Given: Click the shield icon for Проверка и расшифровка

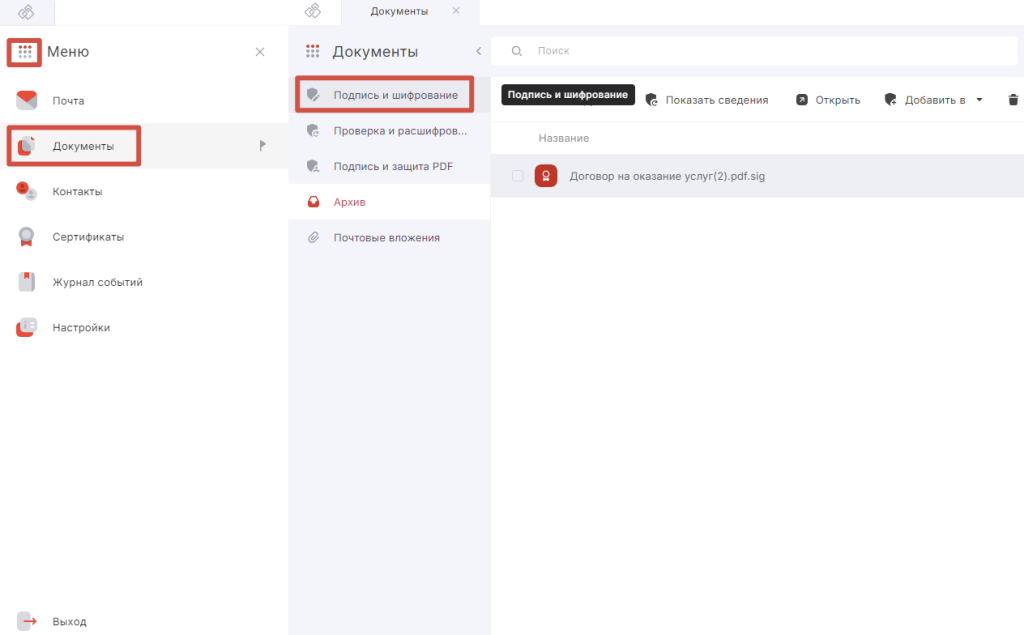Looking at the screenshot, I should click(313, 131).
